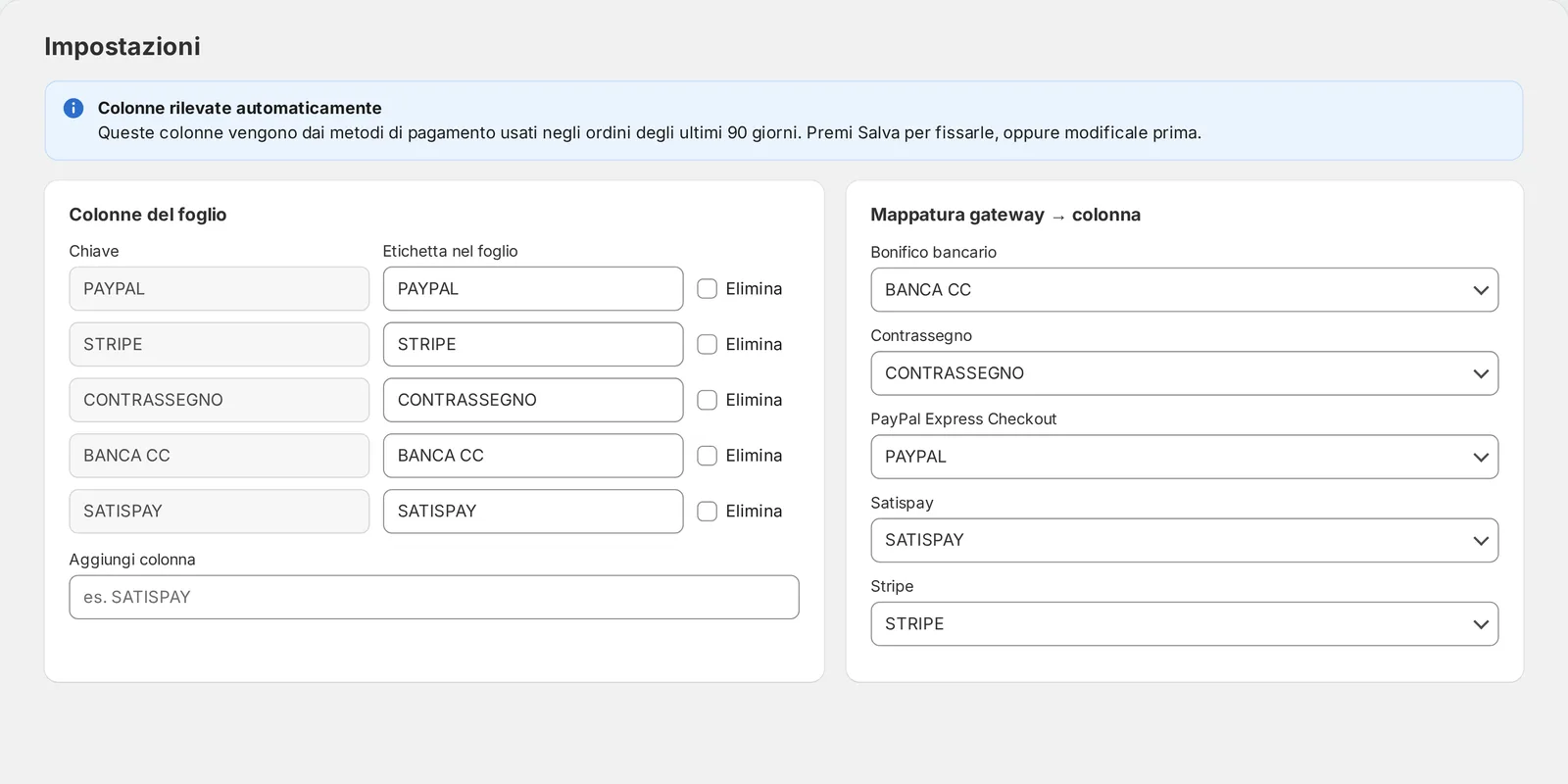Tick the Elimina checkbox for PAYPAL
Viewport: 1568px width, 784px height.
click(707, 289)
